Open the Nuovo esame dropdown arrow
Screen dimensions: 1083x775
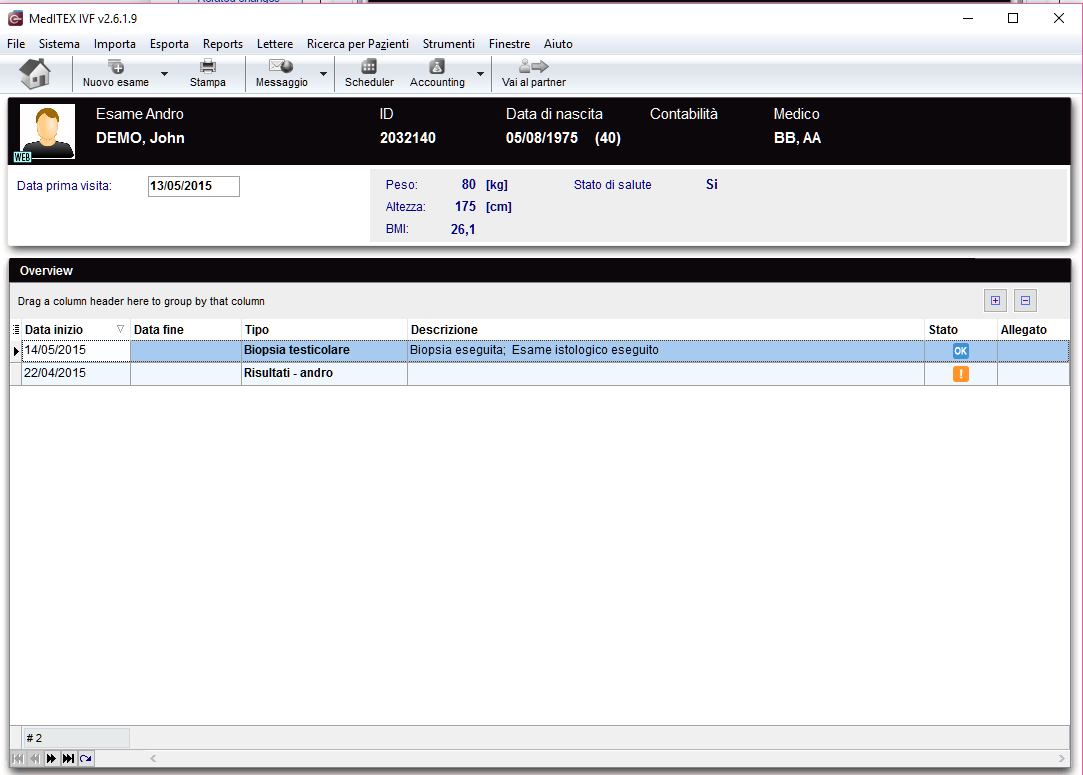(164, 74)
